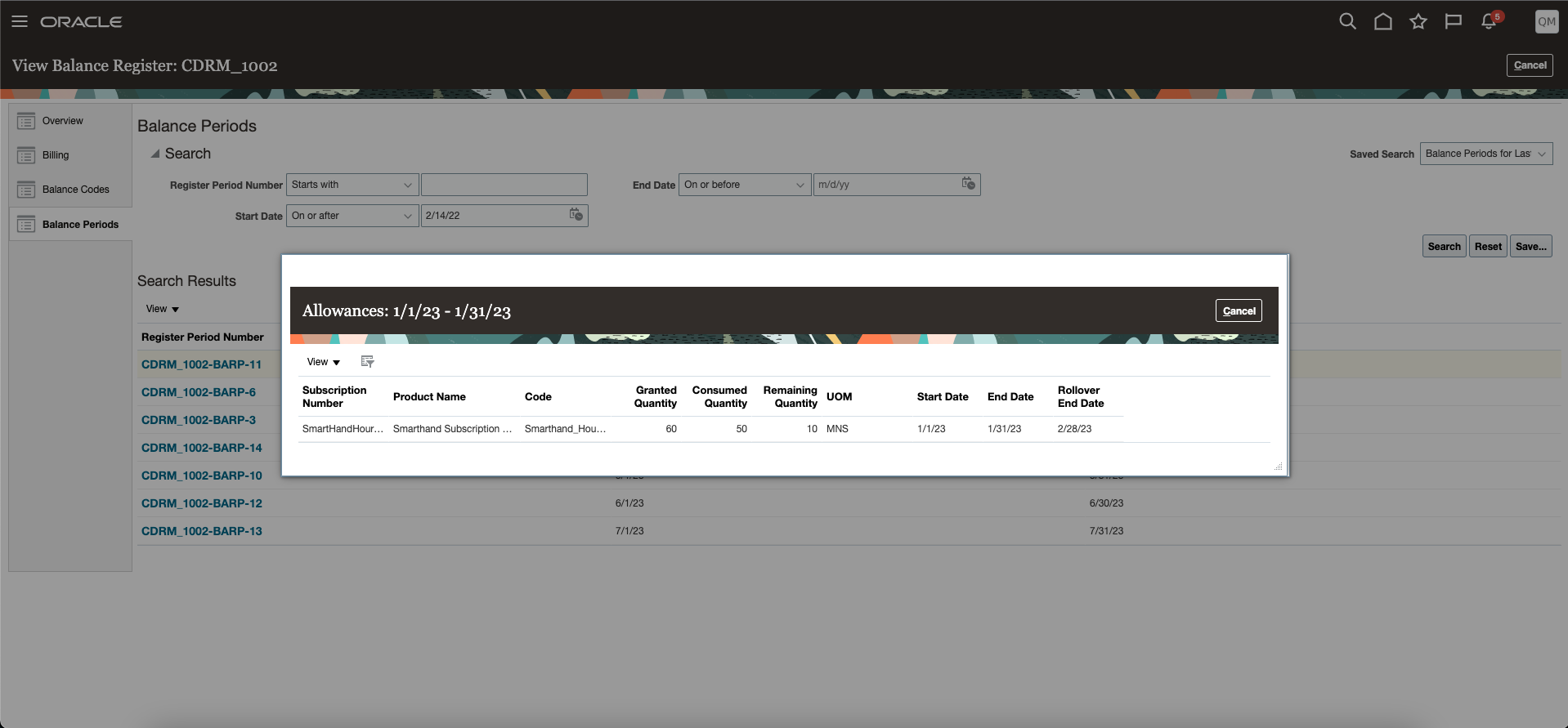Click the dialog resize handle corner
This screenshot has width=1568, height=728.
(1278, 466)
